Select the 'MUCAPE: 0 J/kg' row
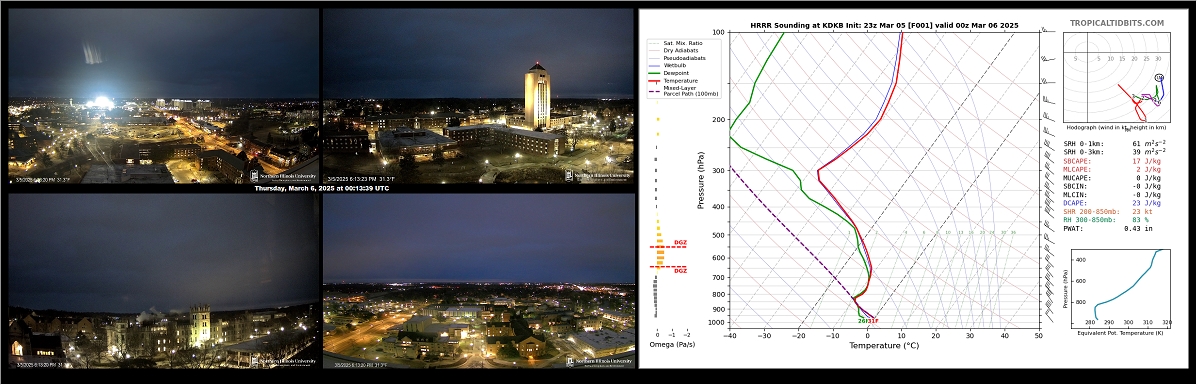Screen dimensions: 1197x385 point(1112,178)
